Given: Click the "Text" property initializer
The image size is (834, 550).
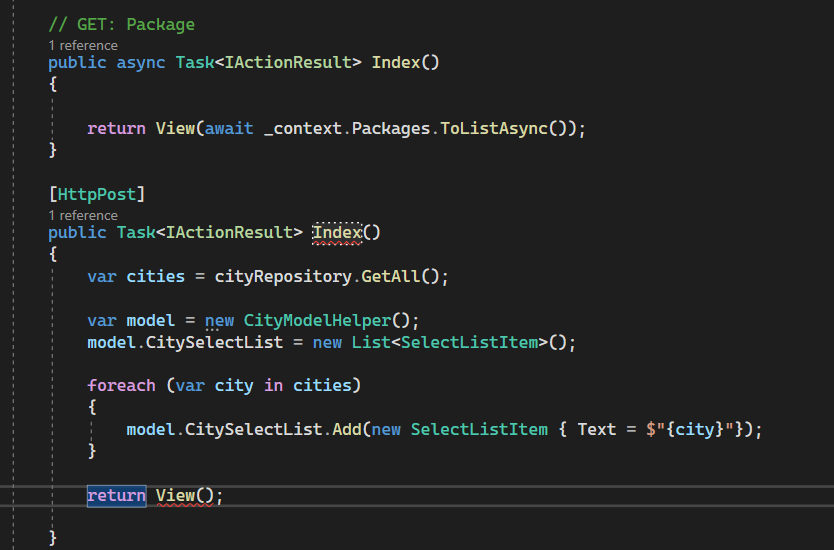Looking at the screenshot, I should 597,430.
